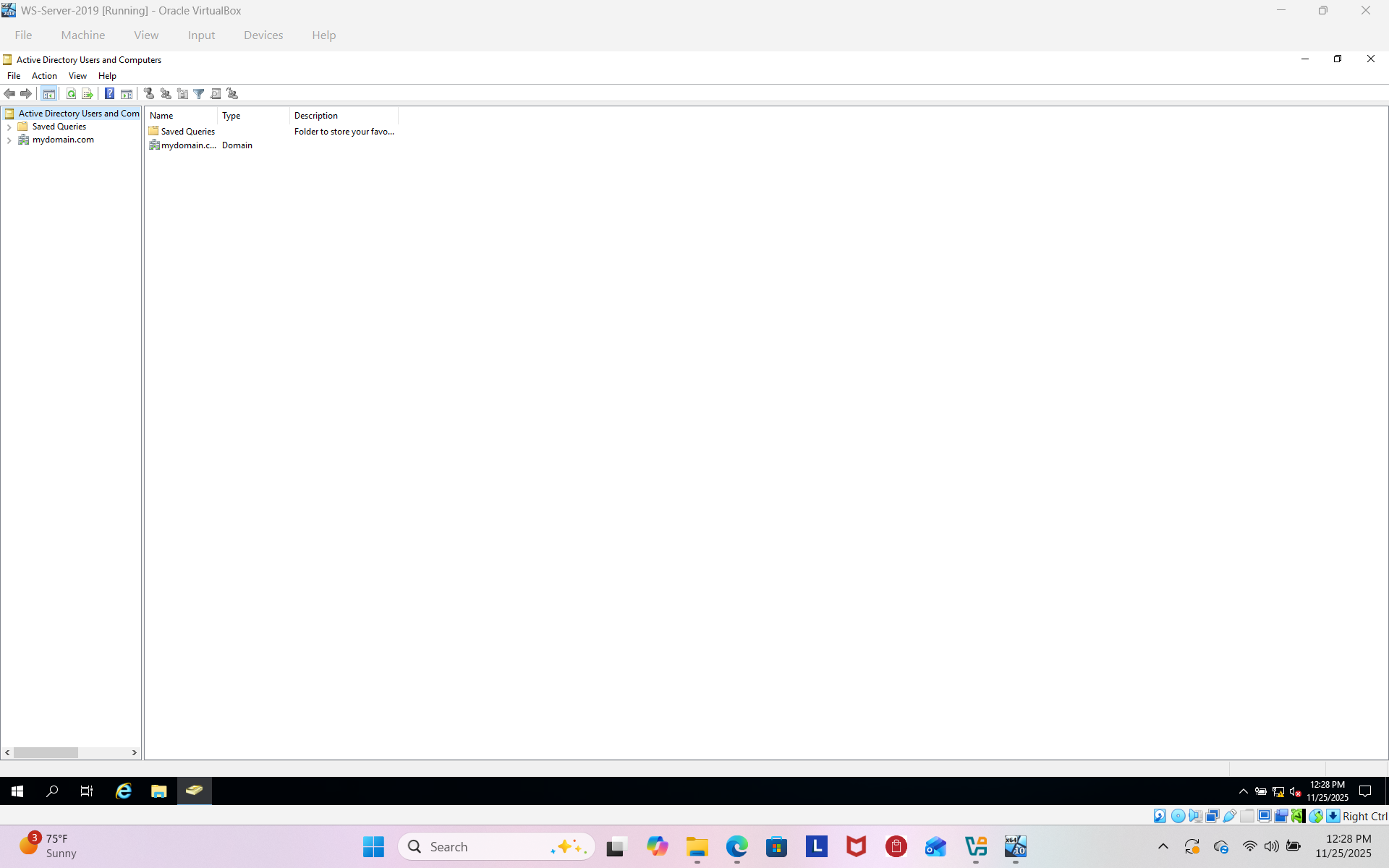Select the mydomain.com Domain list entry
Viewport: 1389px width, 868px height.
pos(188,145)
